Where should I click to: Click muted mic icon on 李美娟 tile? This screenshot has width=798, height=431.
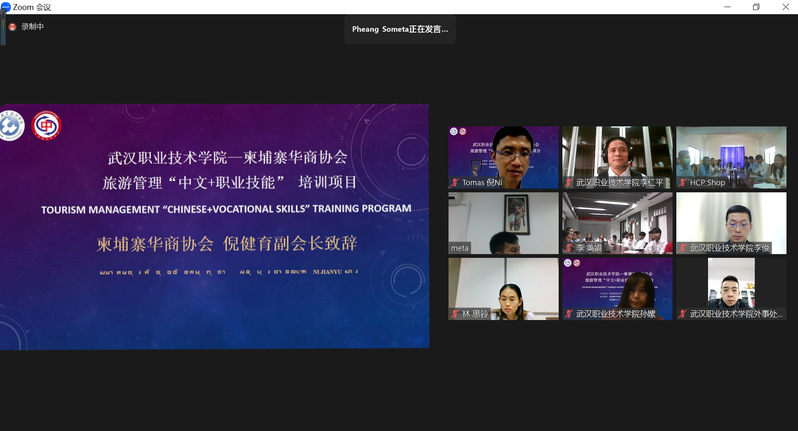569,248
